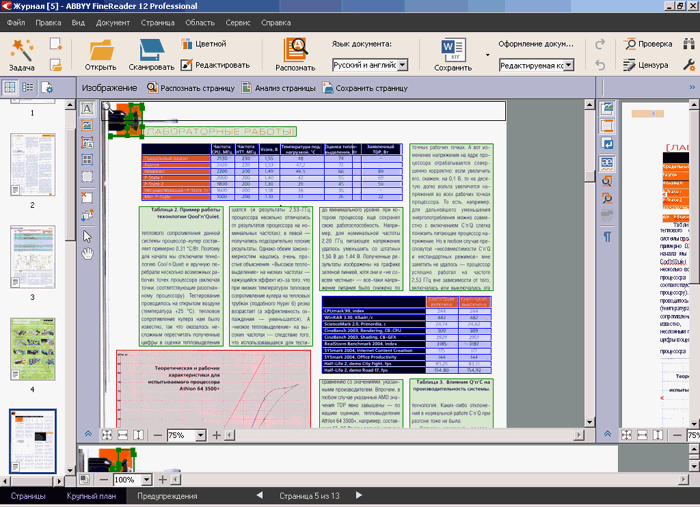Select the hand pan tool

tap(88, 254)
